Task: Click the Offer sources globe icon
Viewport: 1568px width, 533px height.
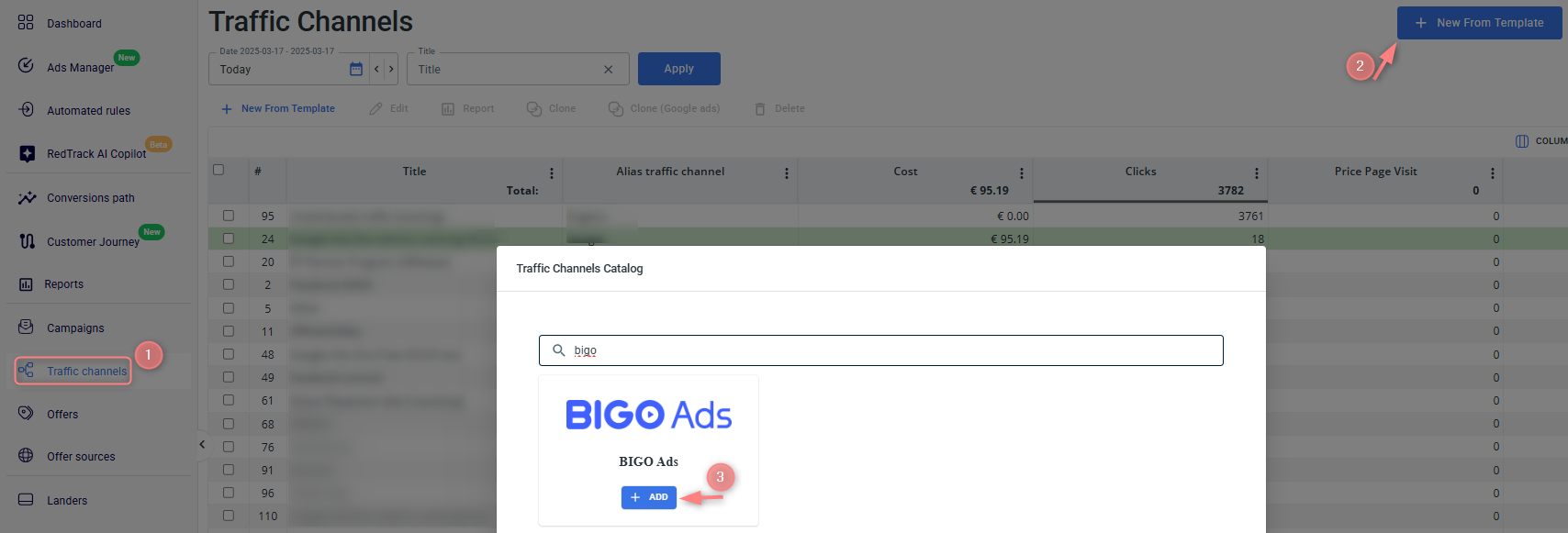Action: [27, 456]
